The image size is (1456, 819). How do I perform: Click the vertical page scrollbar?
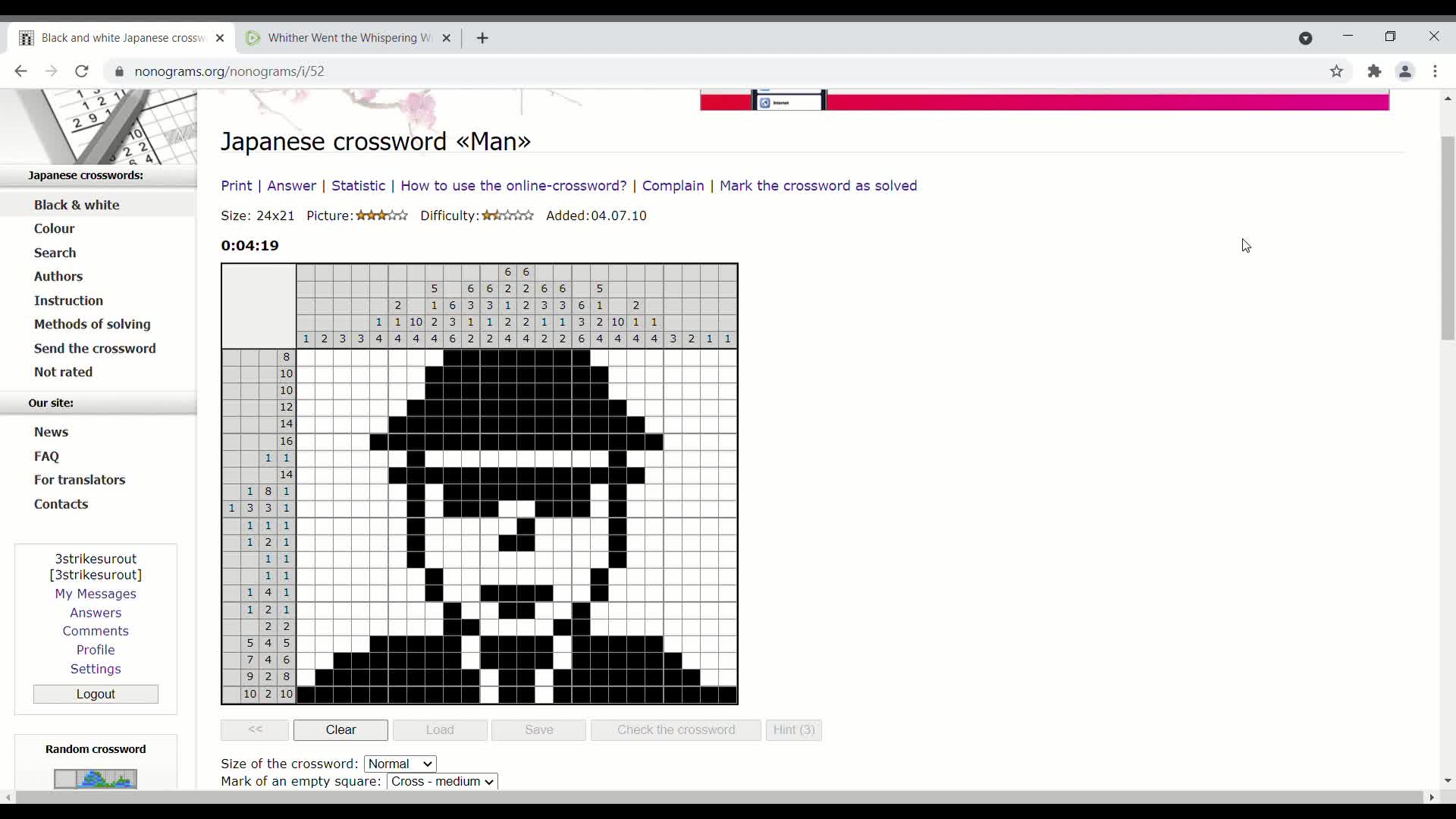(1448, 238)
